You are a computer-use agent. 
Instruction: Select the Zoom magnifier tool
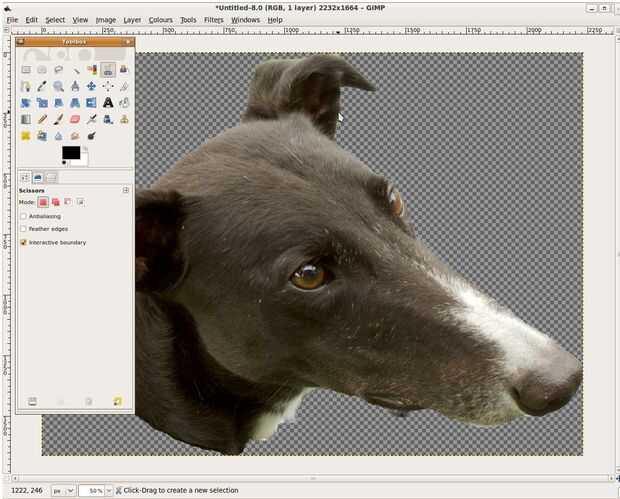pyautogui.click(x=59, y=86)
